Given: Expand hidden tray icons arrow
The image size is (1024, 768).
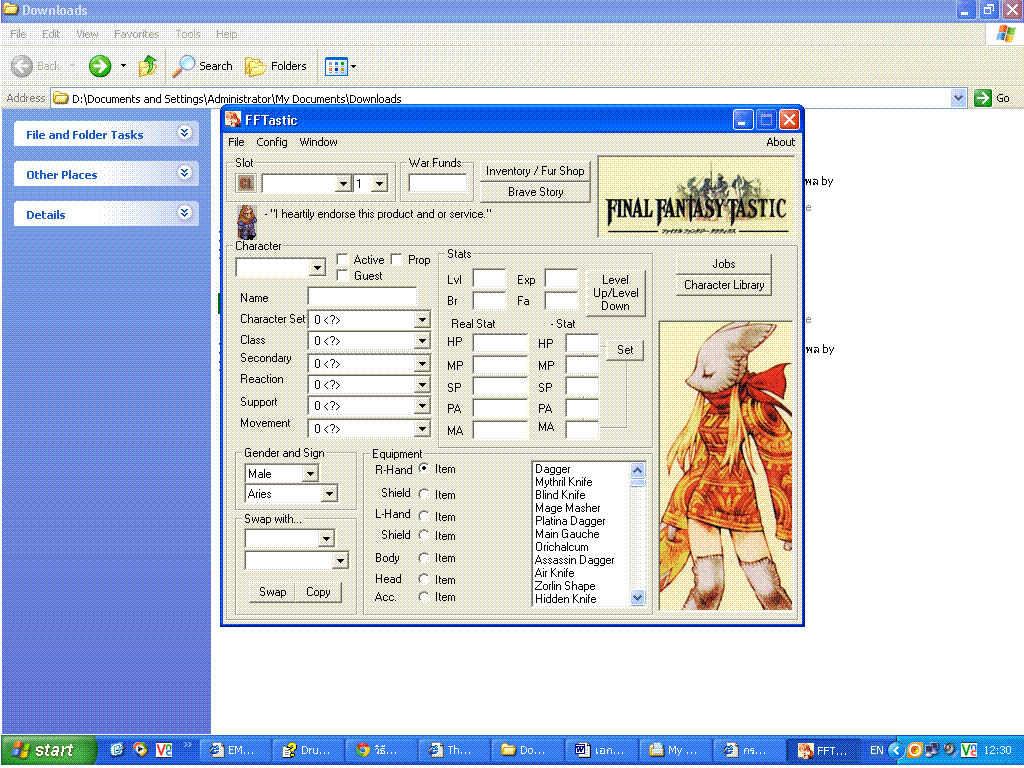Looking at the screenshot, I should [x=896, y=750].
